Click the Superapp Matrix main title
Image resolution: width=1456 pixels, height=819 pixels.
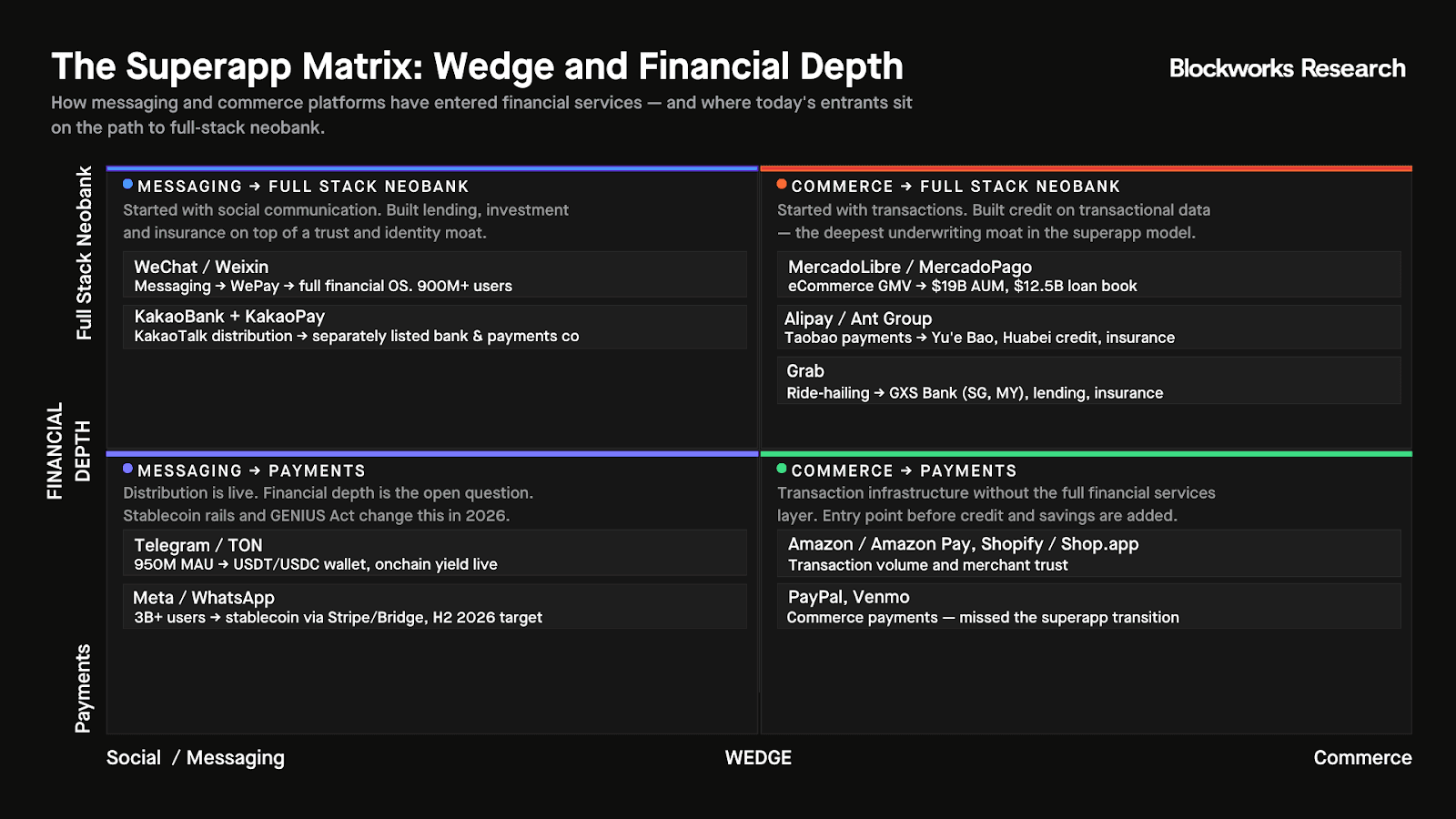[x=477, y=66]
